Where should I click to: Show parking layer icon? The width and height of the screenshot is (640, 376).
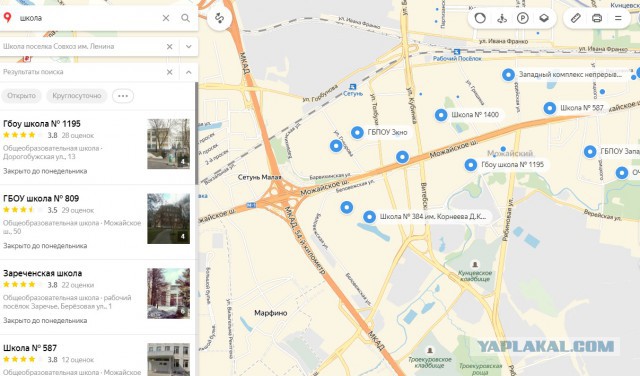(x=523, y=18)
